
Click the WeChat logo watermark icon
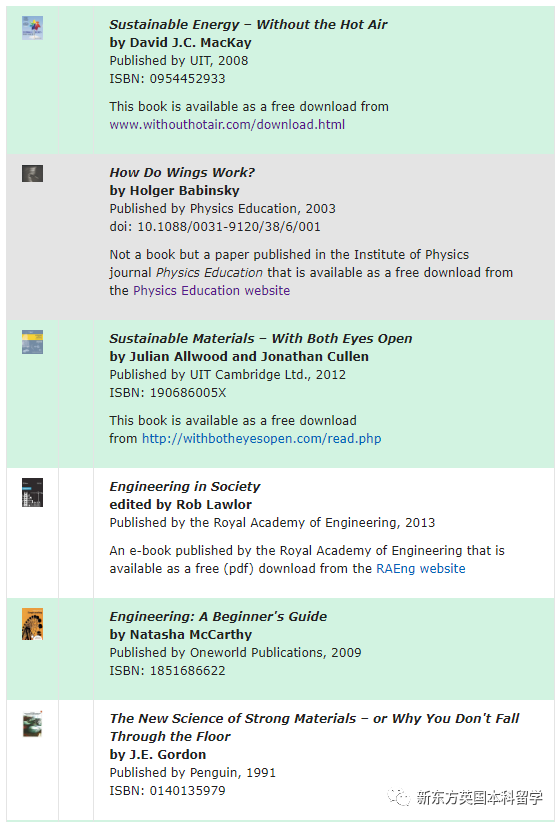(399, 797)
